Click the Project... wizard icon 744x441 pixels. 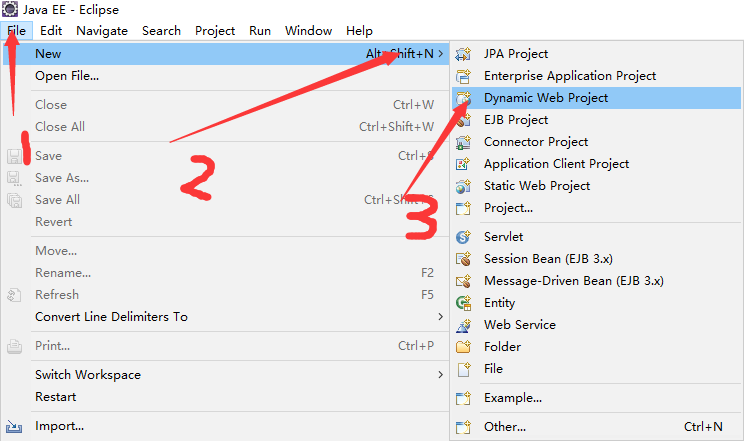click(463, 208)
